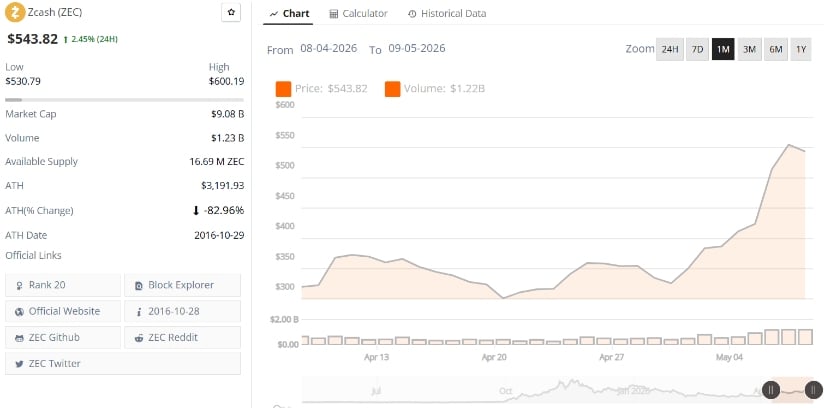The width and height of the screenshot is (825, 408).
Task: Click the 2.45% (24H) change value
Action: tap(94, 39)
